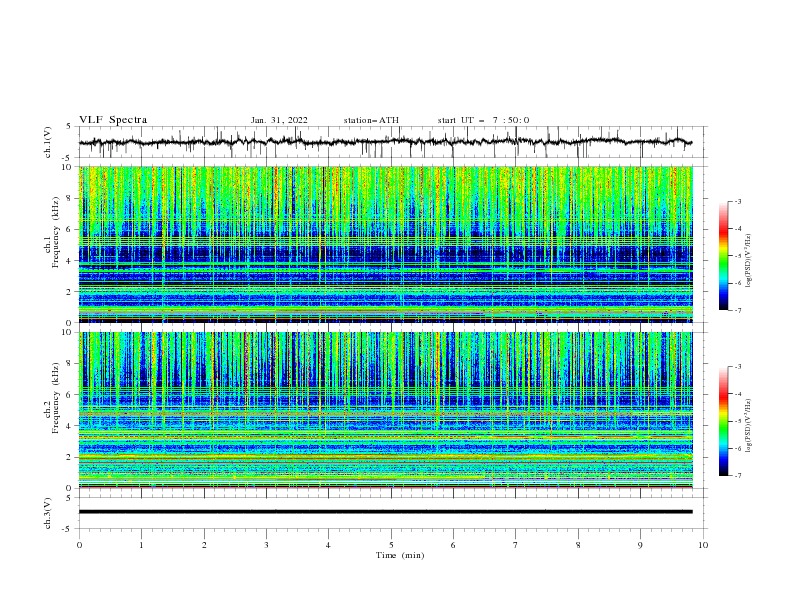This screenshot has width=792, height=612.
Task: Click the "ch.3(V)" axis label
Action: [x=48, y=513]
